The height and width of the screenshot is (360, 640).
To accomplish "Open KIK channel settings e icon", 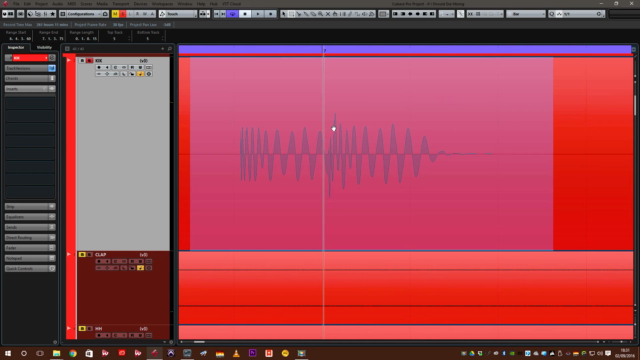I will point(115,67).
